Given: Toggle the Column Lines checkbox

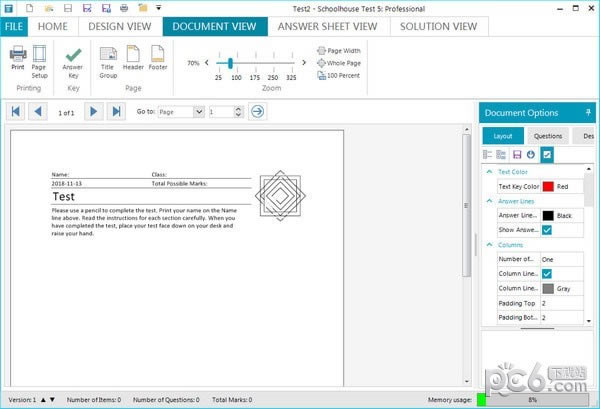Looking at the screenshot, I should (547, 273).
